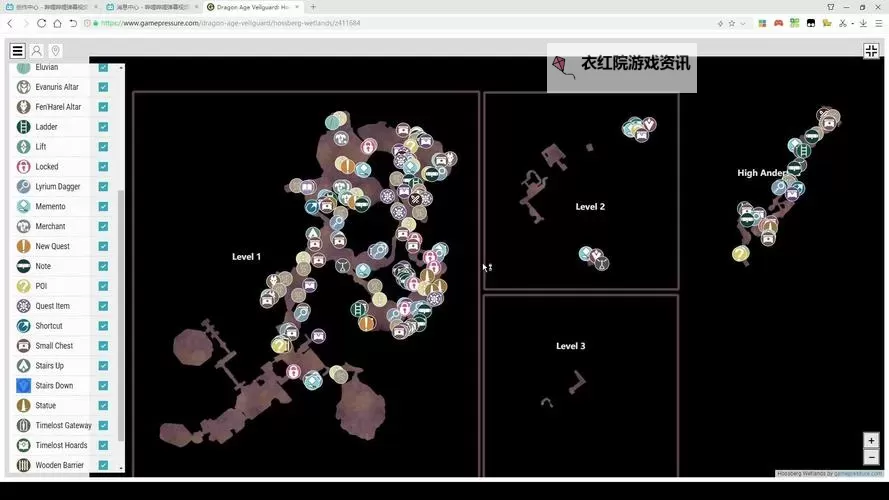Image resolution: width=889 pixels, height=500 pixels.
Task: Click the Level 1 map label
Action: [x=246, y=257]
